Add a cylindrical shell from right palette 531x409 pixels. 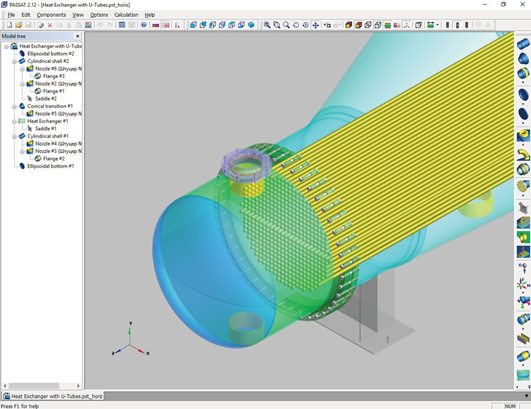point(523,44)
